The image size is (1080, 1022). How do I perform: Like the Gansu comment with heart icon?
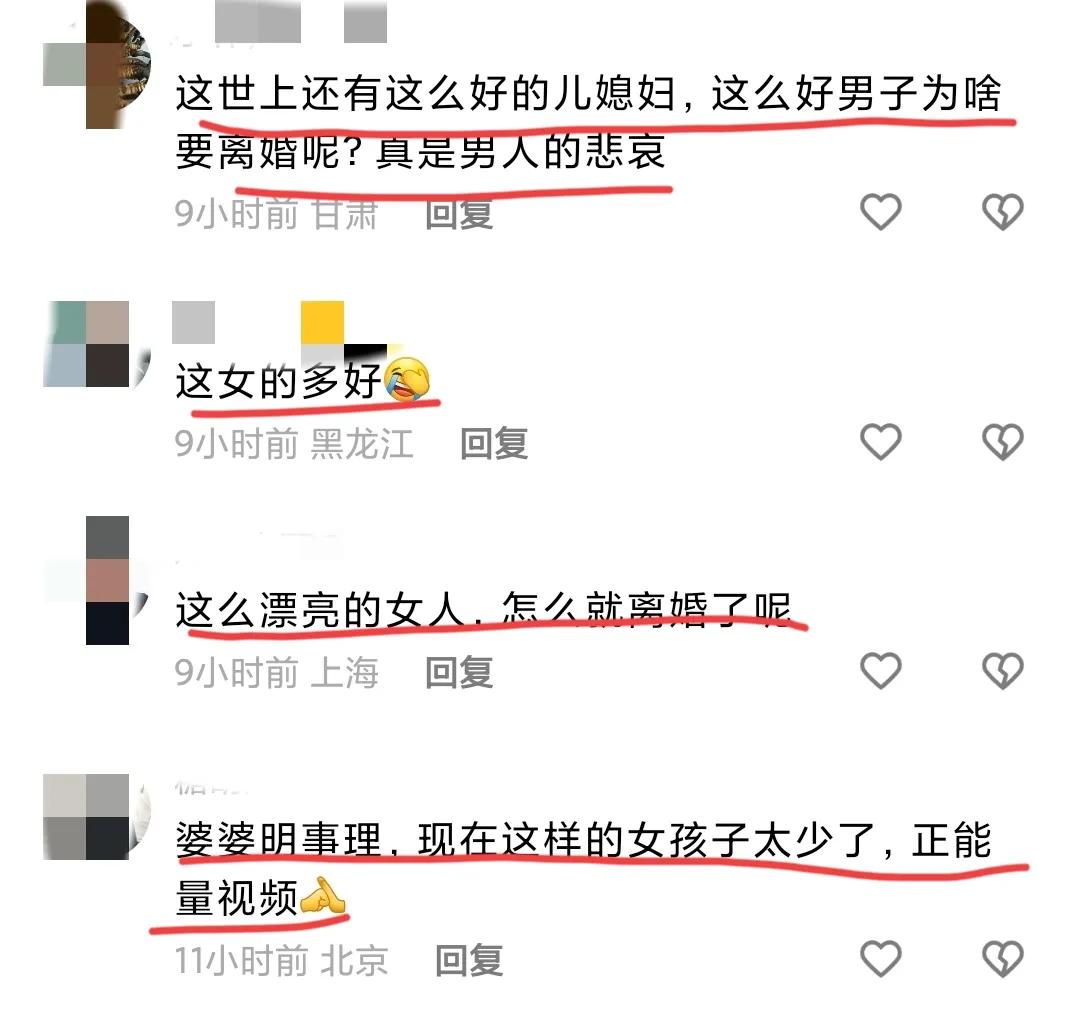click(x=881, y=211)
